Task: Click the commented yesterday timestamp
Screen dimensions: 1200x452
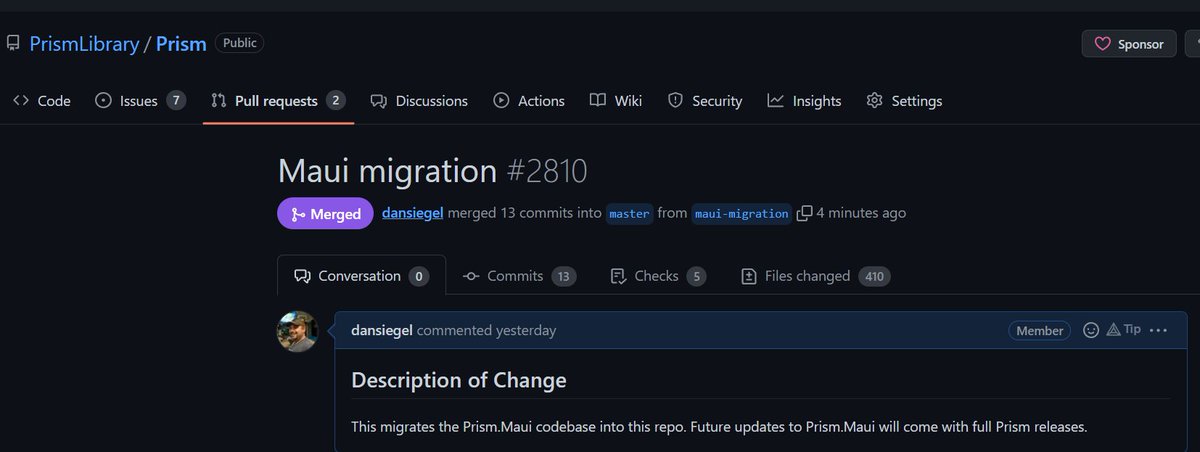Action: point(486,330)
